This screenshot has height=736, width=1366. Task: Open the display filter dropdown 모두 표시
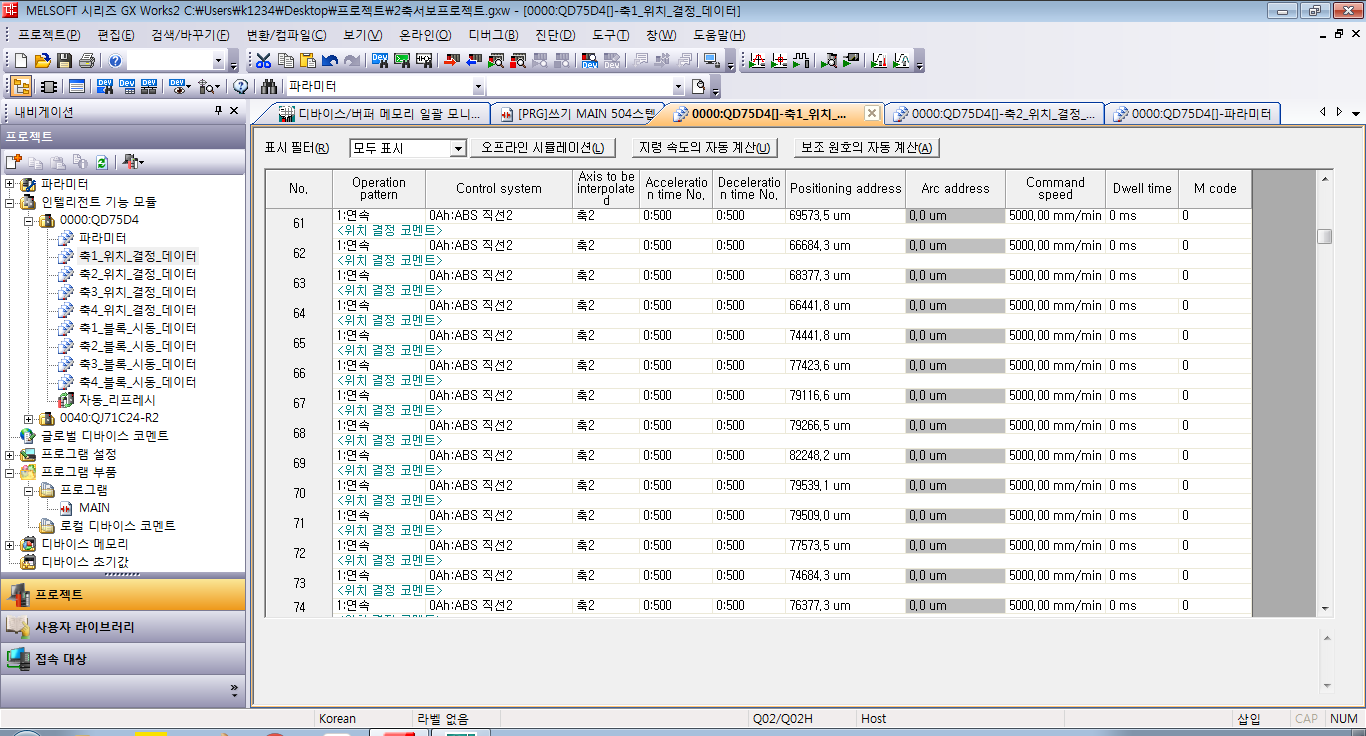point(459,148)
